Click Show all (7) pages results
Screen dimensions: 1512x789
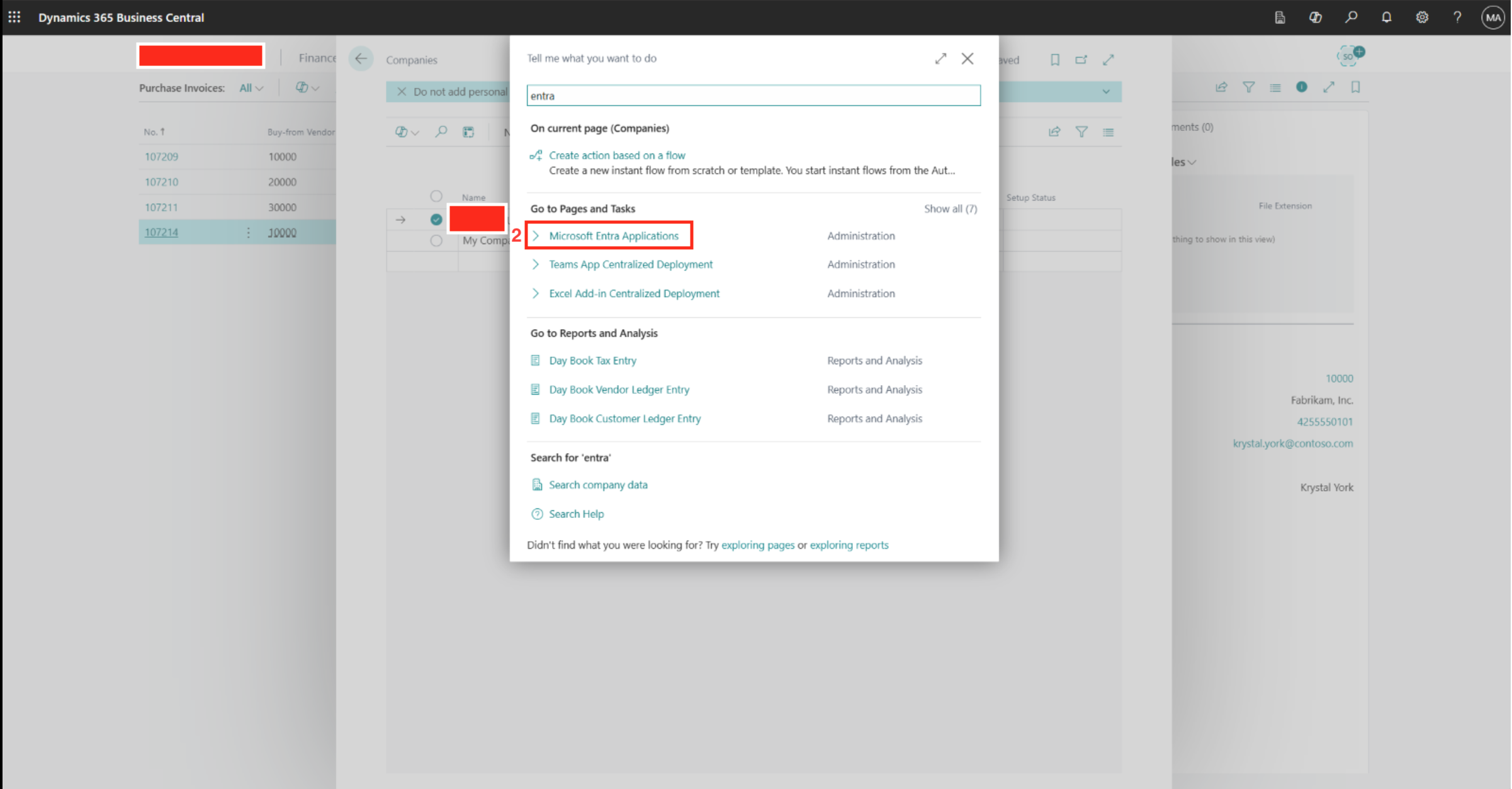(950, 209)
